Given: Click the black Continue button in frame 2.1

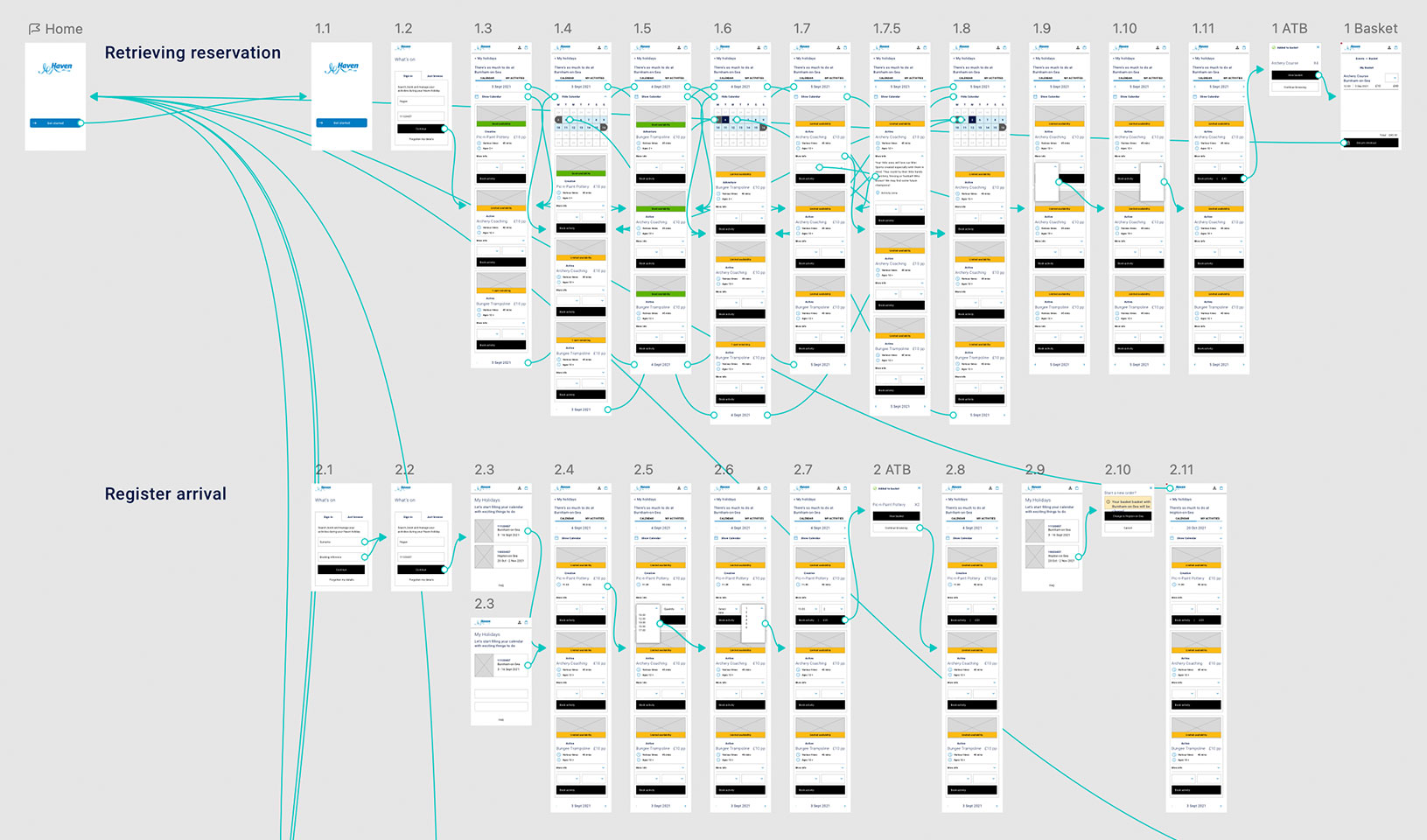Looking at the screenshot, I should click(x=341, y=570).
